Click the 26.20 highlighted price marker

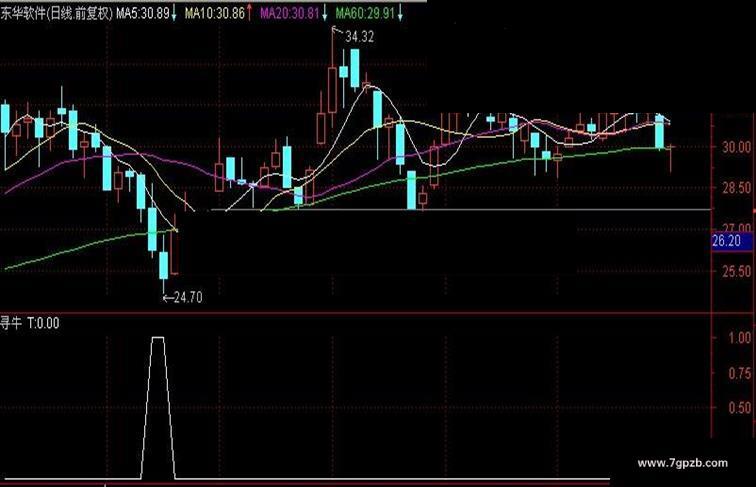[732, 241]
